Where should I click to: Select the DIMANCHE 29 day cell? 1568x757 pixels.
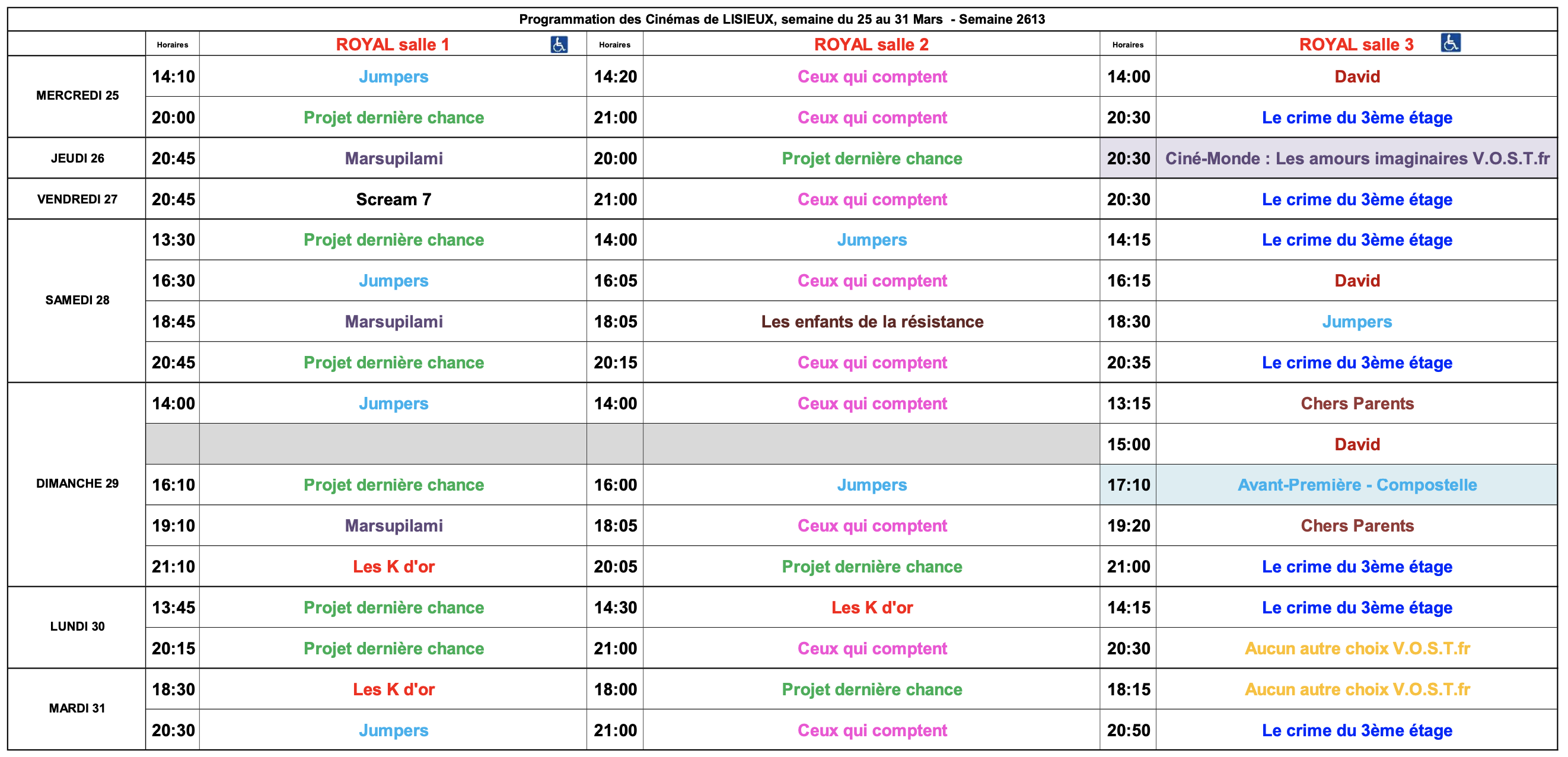77,484
